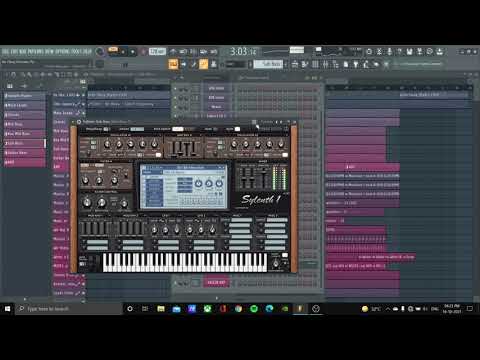Click the 3:03 song time display
This screenshot has height=360, width=480.
243,52
